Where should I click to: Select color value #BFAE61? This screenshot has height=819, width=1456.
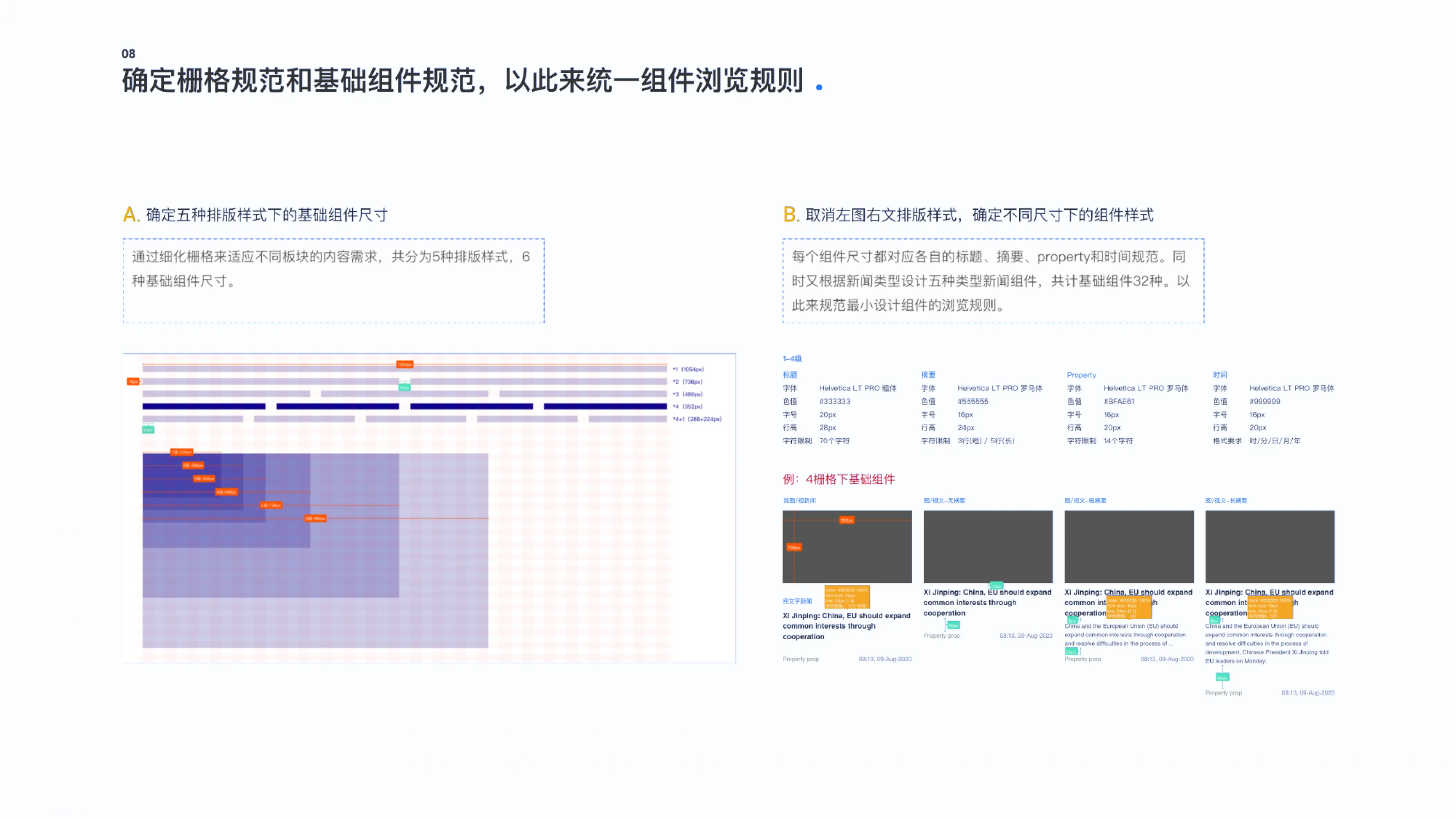click(x=1119, y=401)
